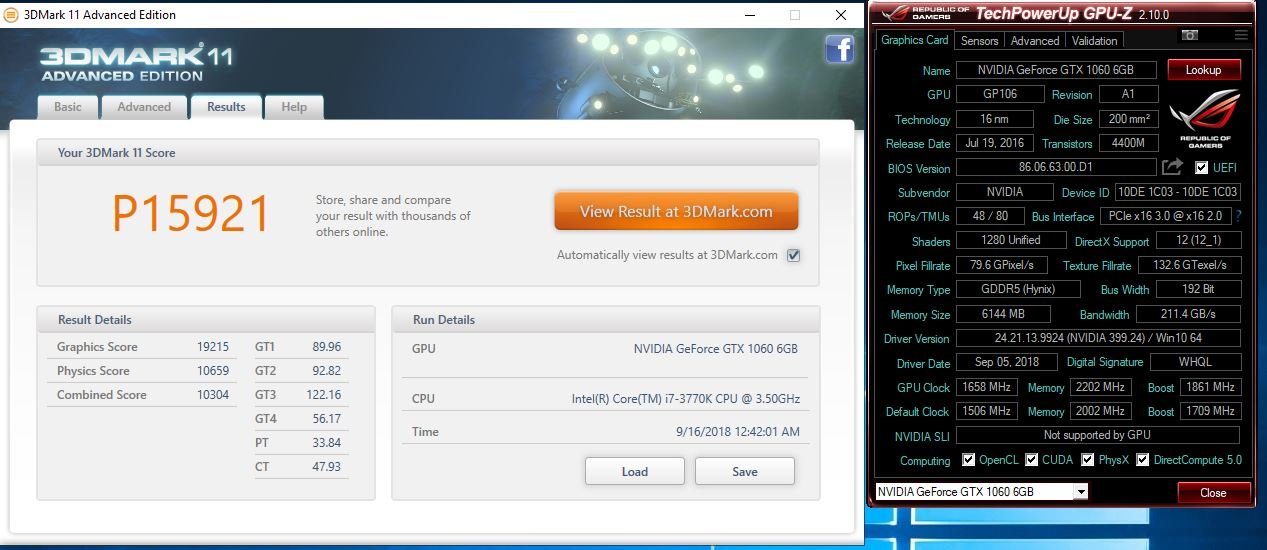The height and width of the screenshot is (550, 1267).
Task: Click the Bandwidth 211.4 GB/s field
Action: [x=1188, y=314]
